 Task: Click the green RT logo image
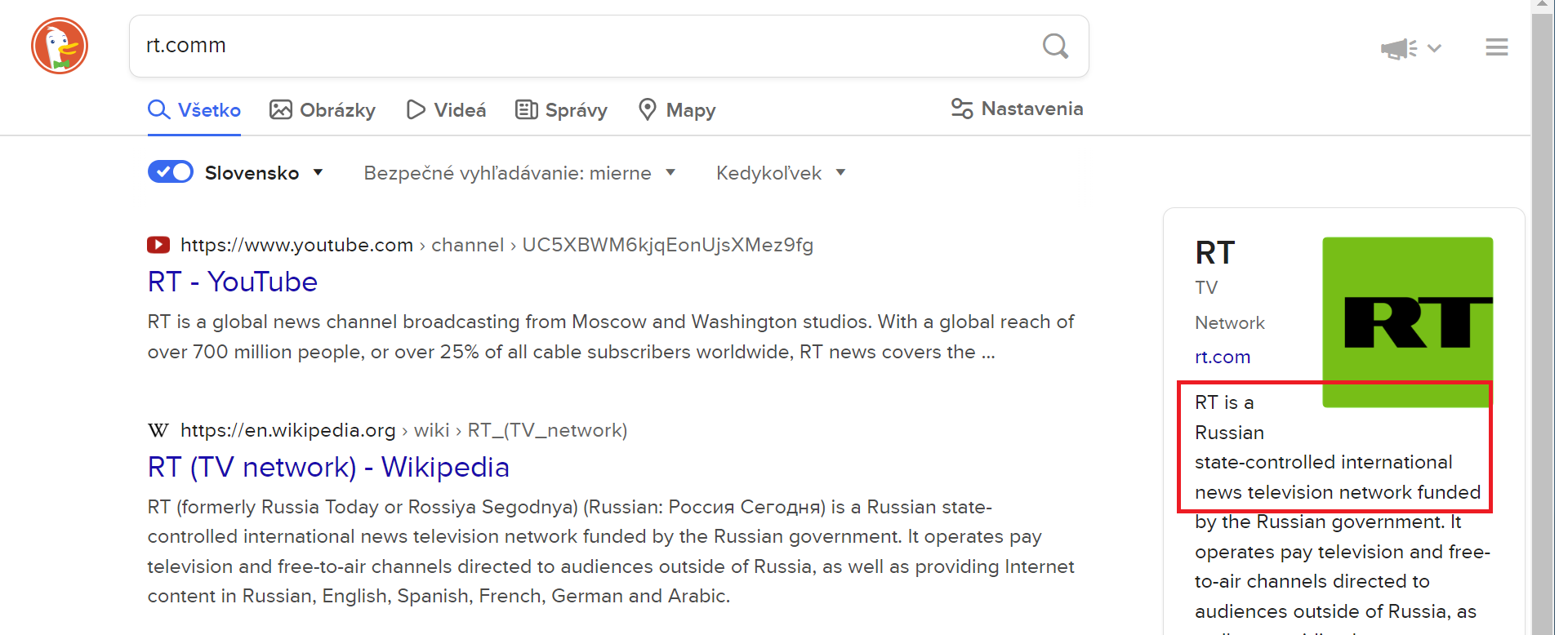[x=1407, y=321]
